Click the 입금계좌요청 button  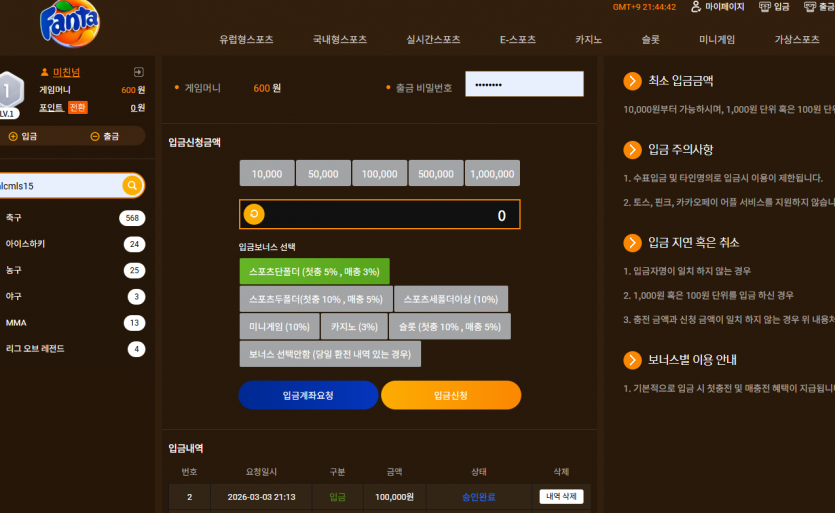(308, 395)
